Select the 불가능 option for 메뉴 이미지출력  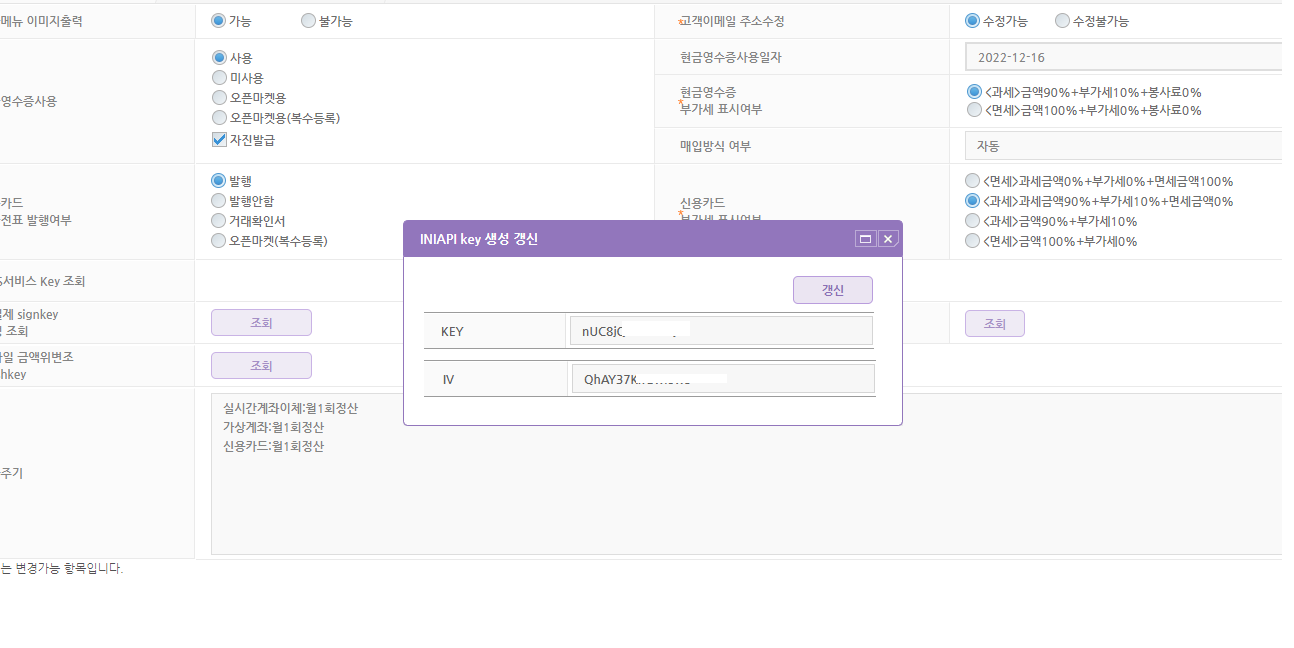click(308, 20)
